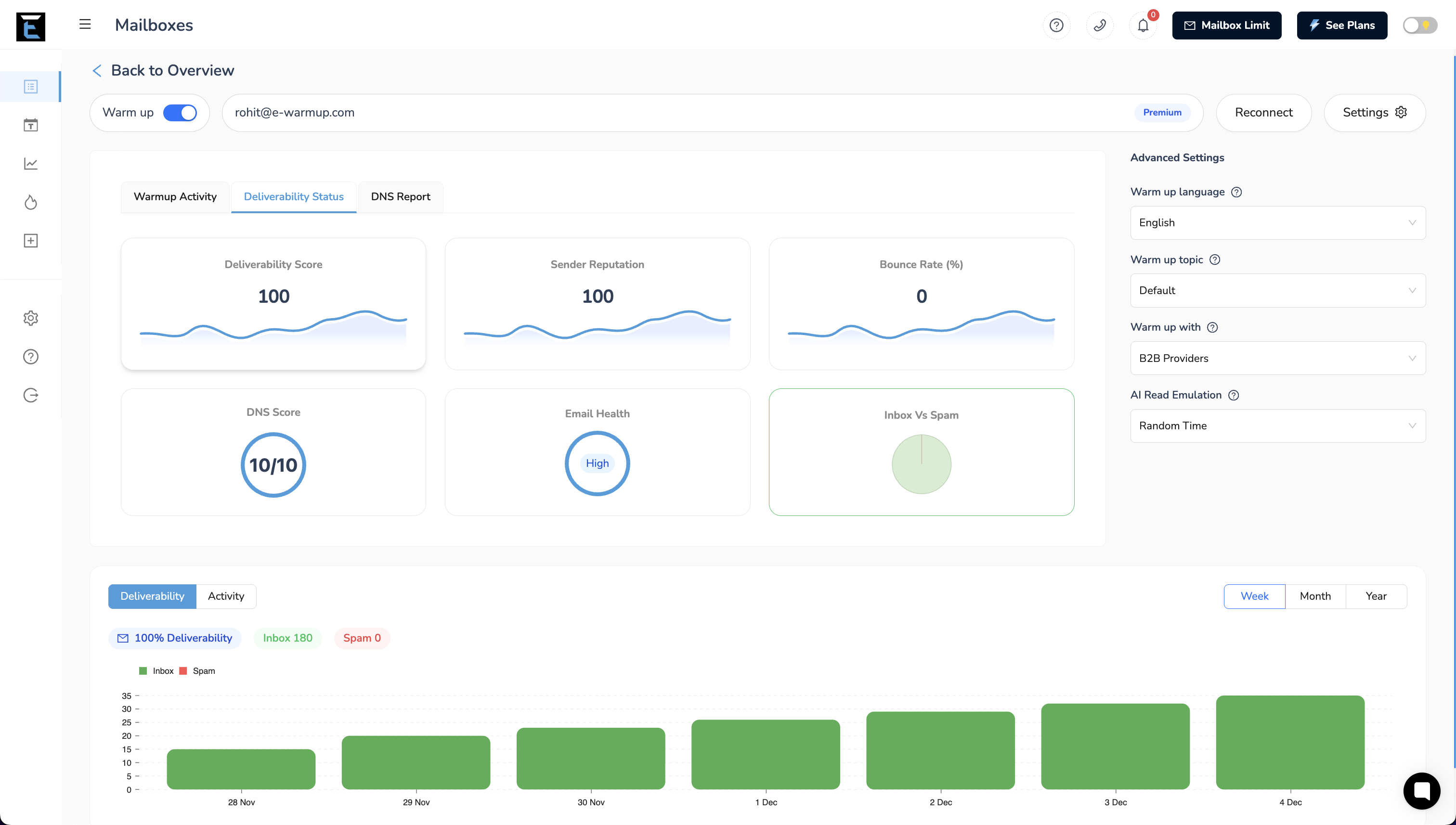Click the Warm up language help icon
The image size is (1456, 825).
point(1236,192)
